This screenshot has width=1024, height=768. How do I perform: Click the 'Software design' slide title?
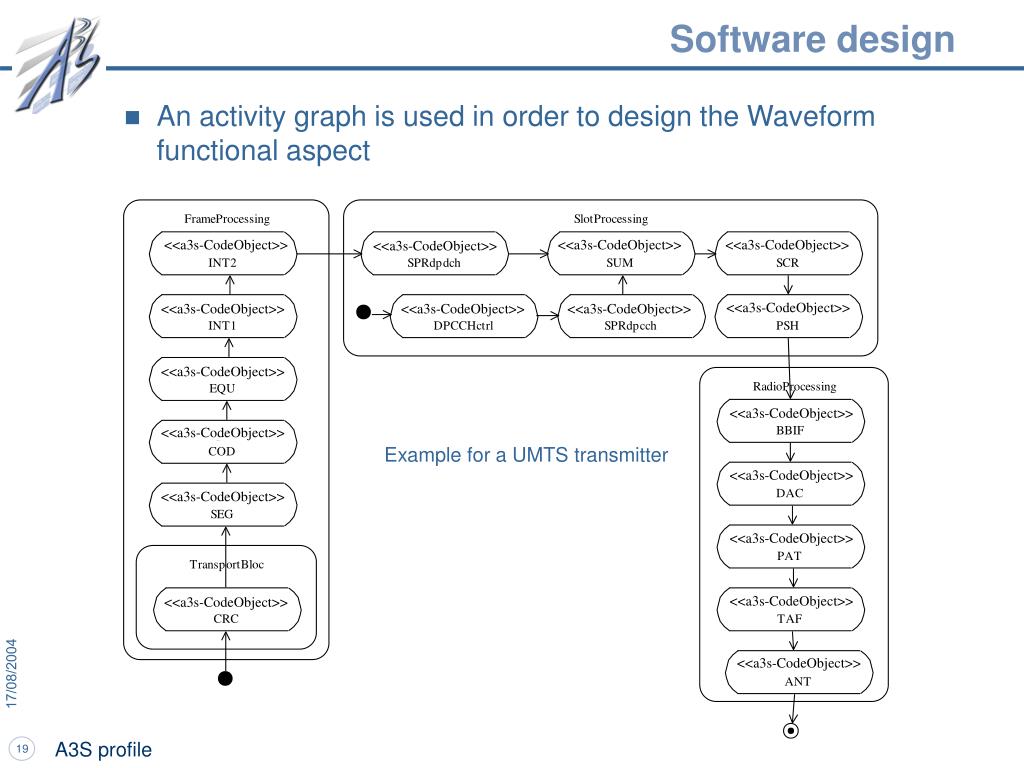812,39
